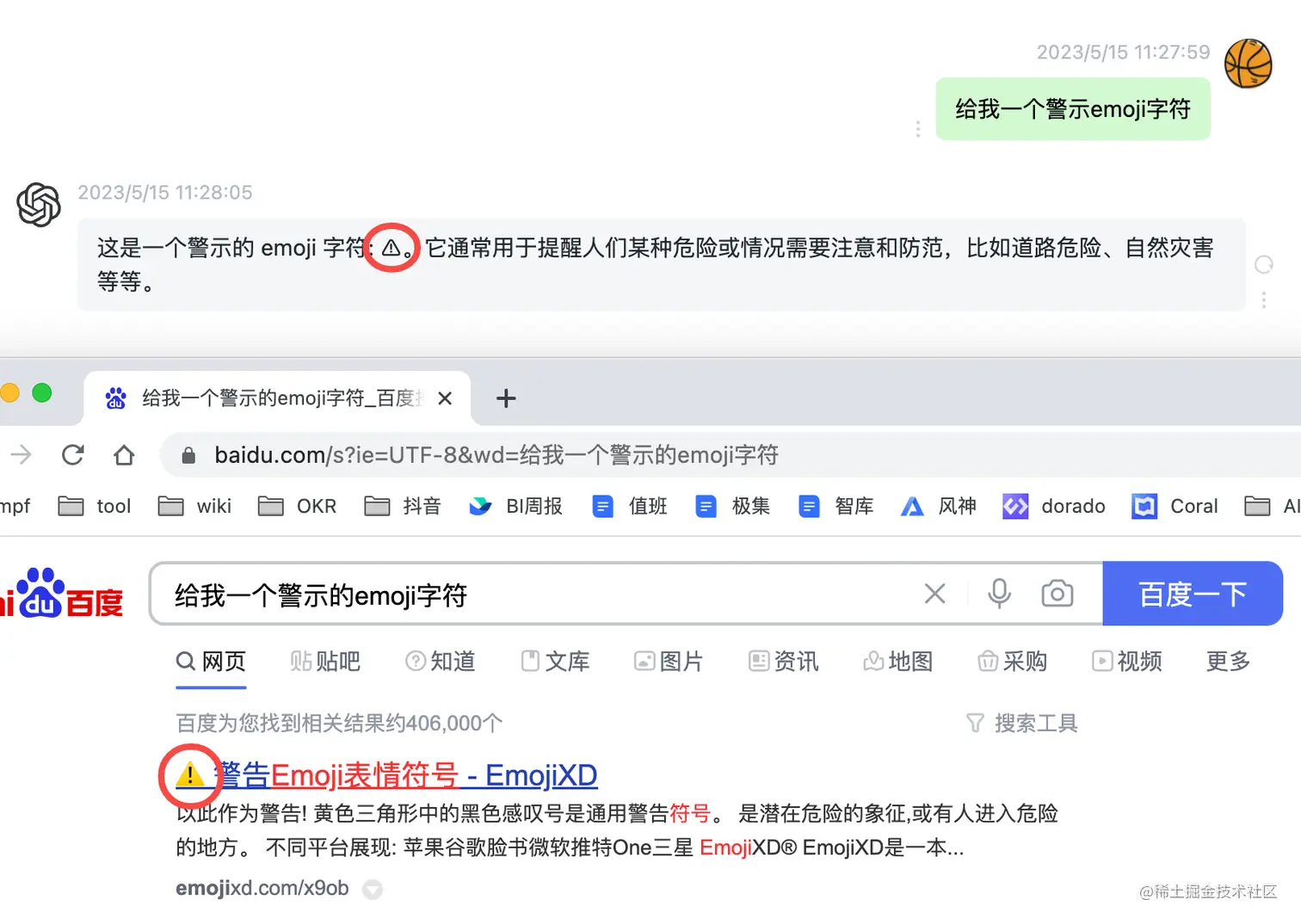Click the basketball user avatar
This screenshot has height=924, width=1301.
[1248, 64]
